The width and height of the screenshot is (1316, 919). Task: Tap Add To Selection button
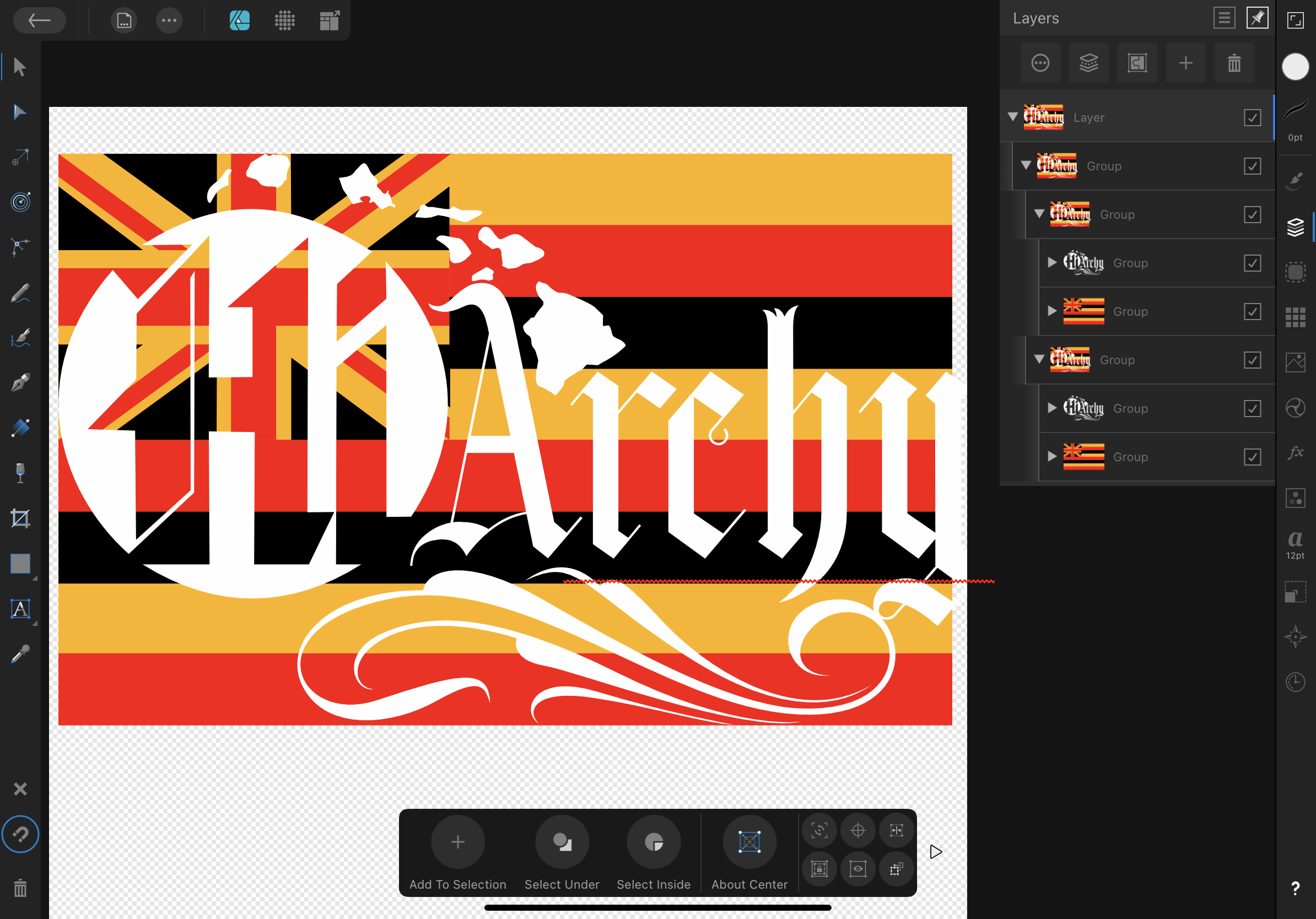(457, 852)
